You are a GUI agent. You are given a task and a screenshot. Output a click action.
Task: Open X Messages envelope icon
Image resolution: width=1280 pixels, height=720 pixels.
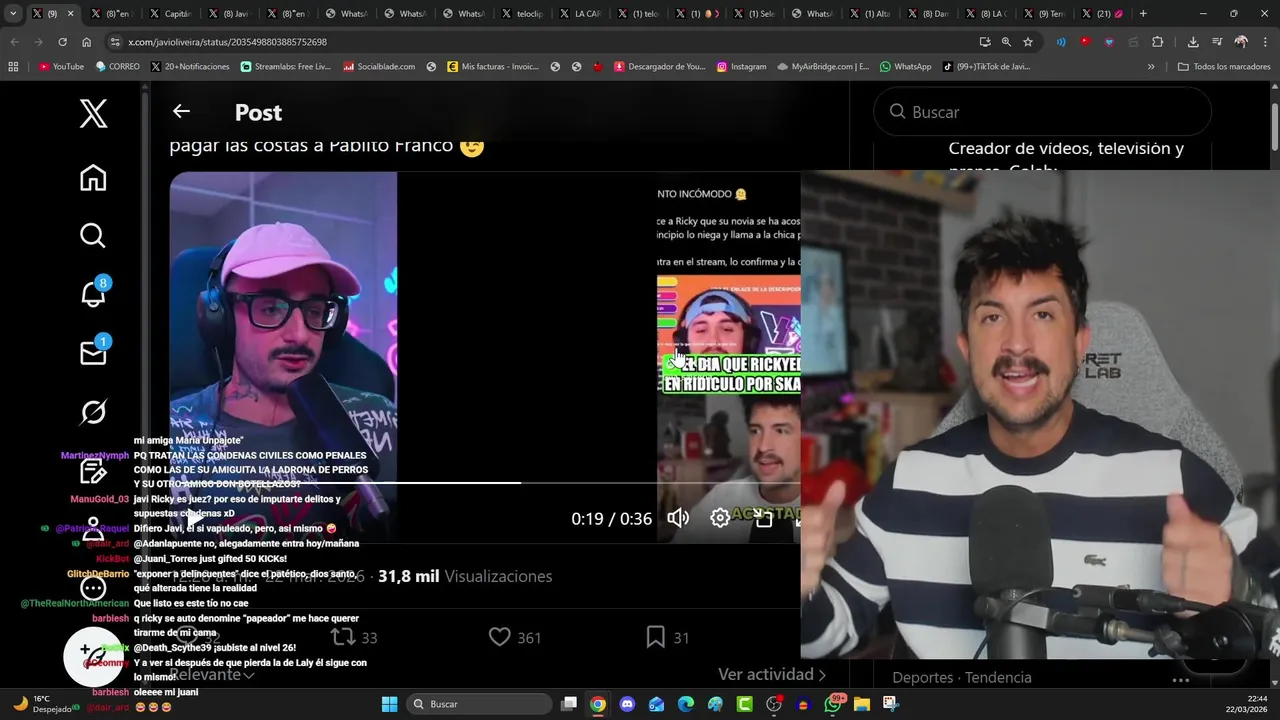93,353
